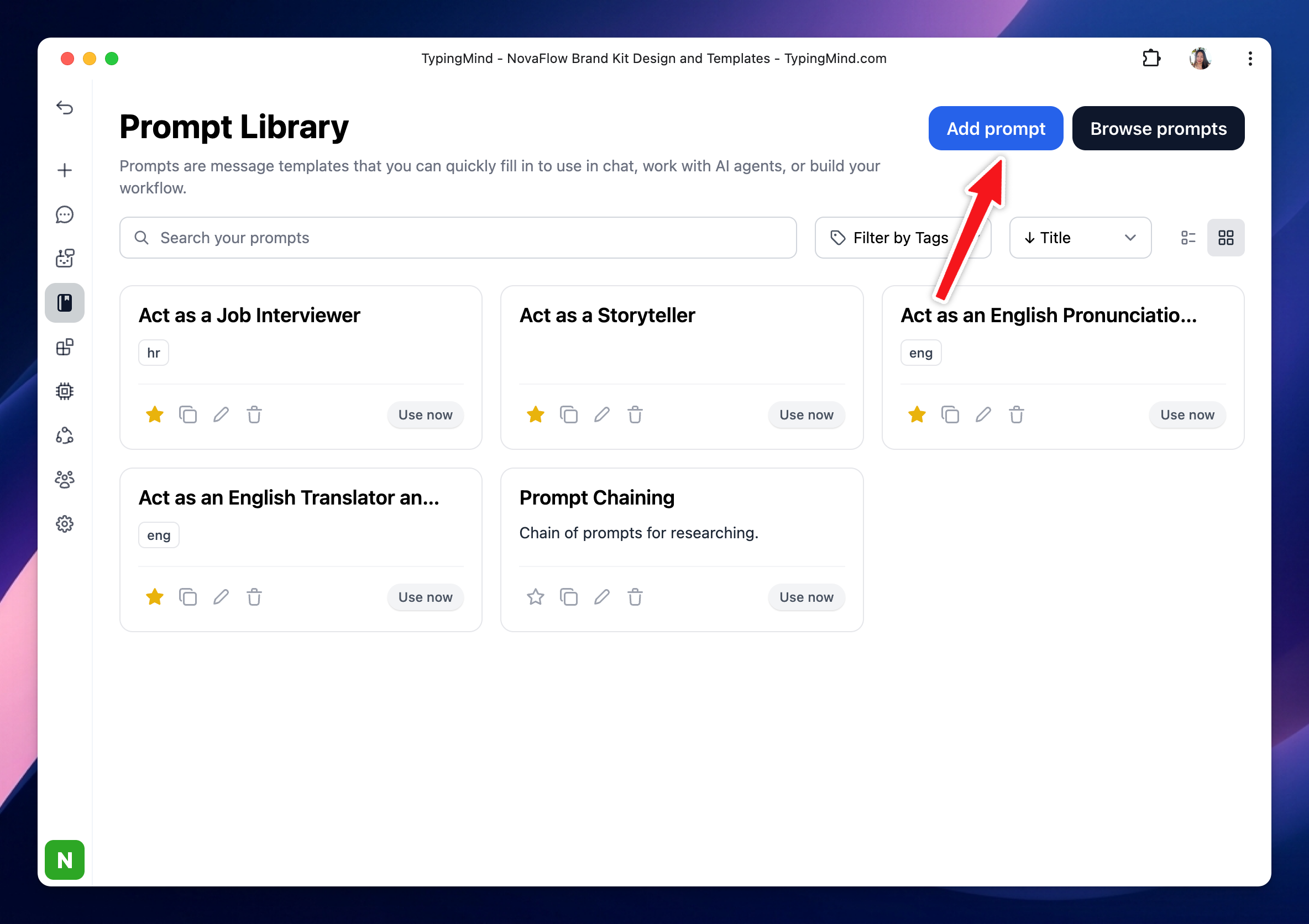1309x924 pixels.
Task: Duplicate the Act as a Storyteller prompt
Action: point(569,414)
